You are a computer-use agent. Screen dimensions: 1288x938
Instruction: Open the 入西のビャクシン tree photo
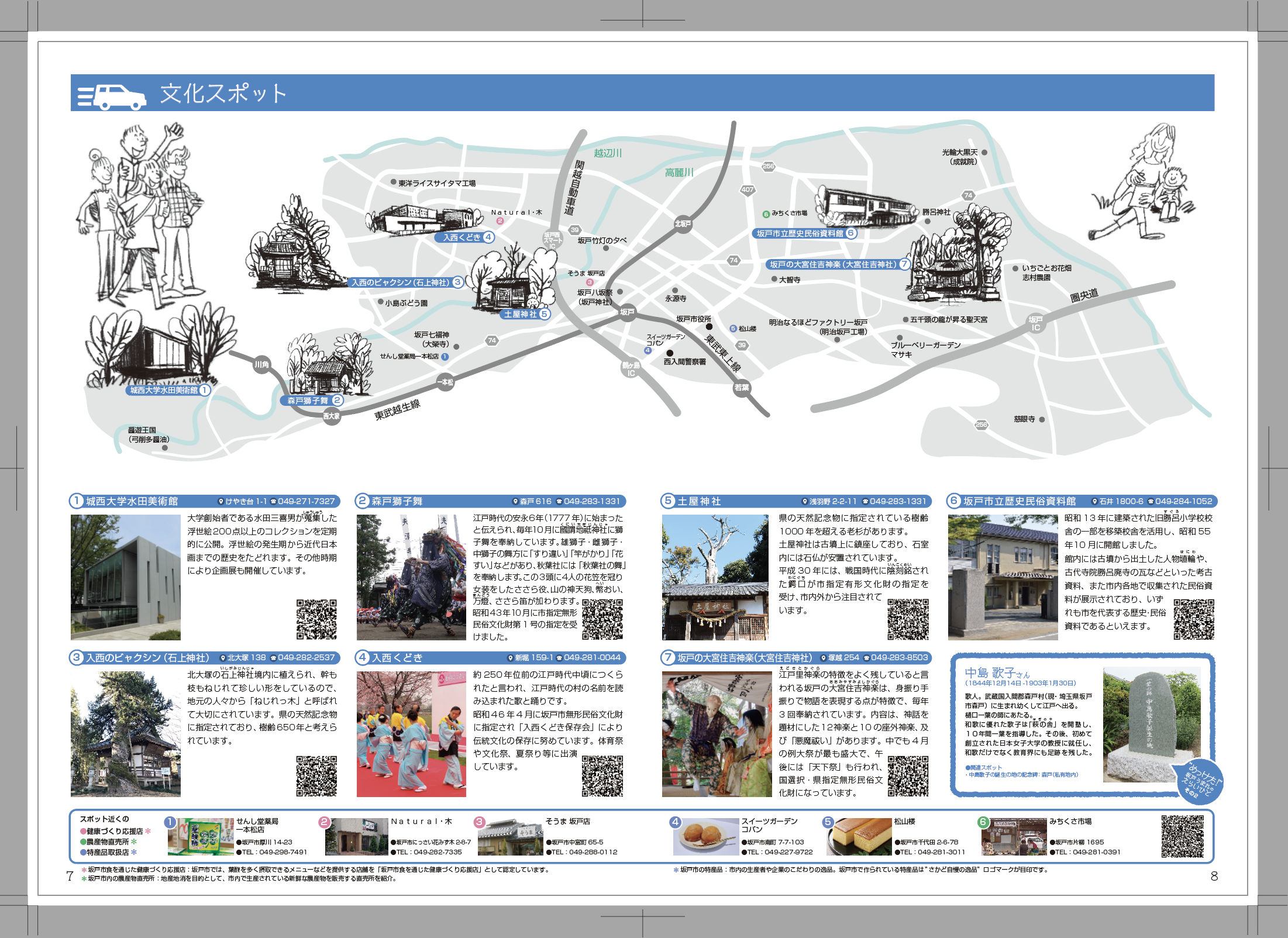126,734
